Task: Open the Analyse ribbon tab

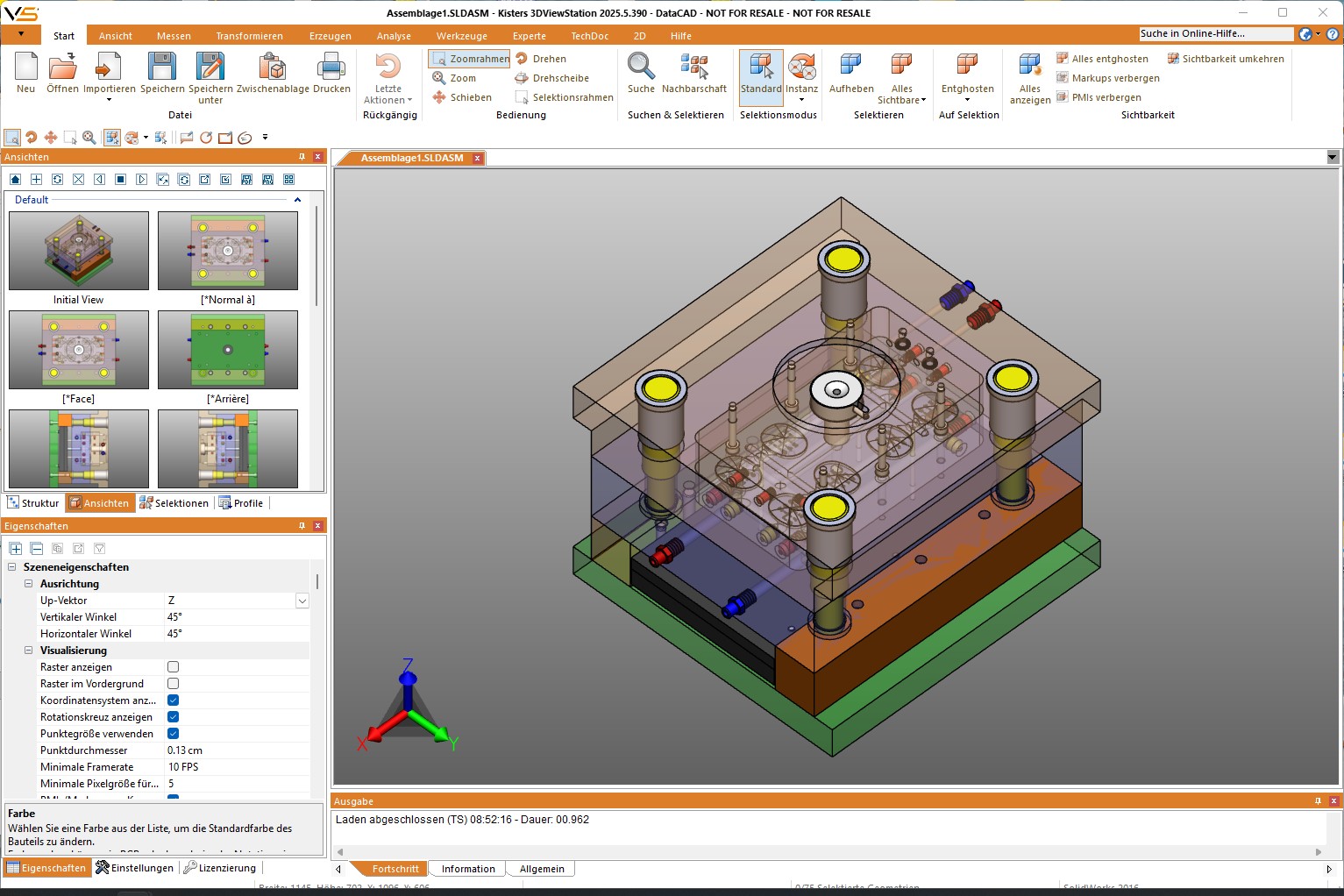Action: point(394,36)
